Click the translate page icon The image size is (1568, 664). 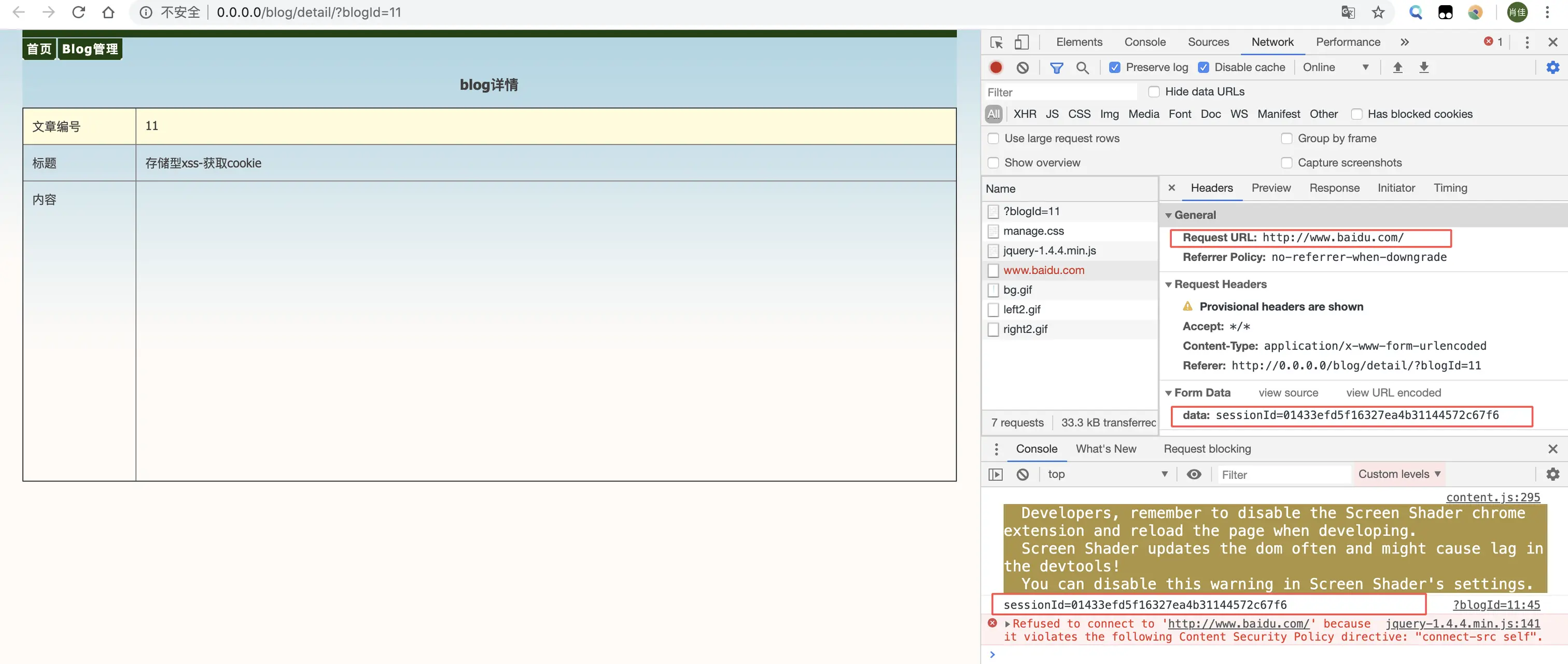(1348, 12)
